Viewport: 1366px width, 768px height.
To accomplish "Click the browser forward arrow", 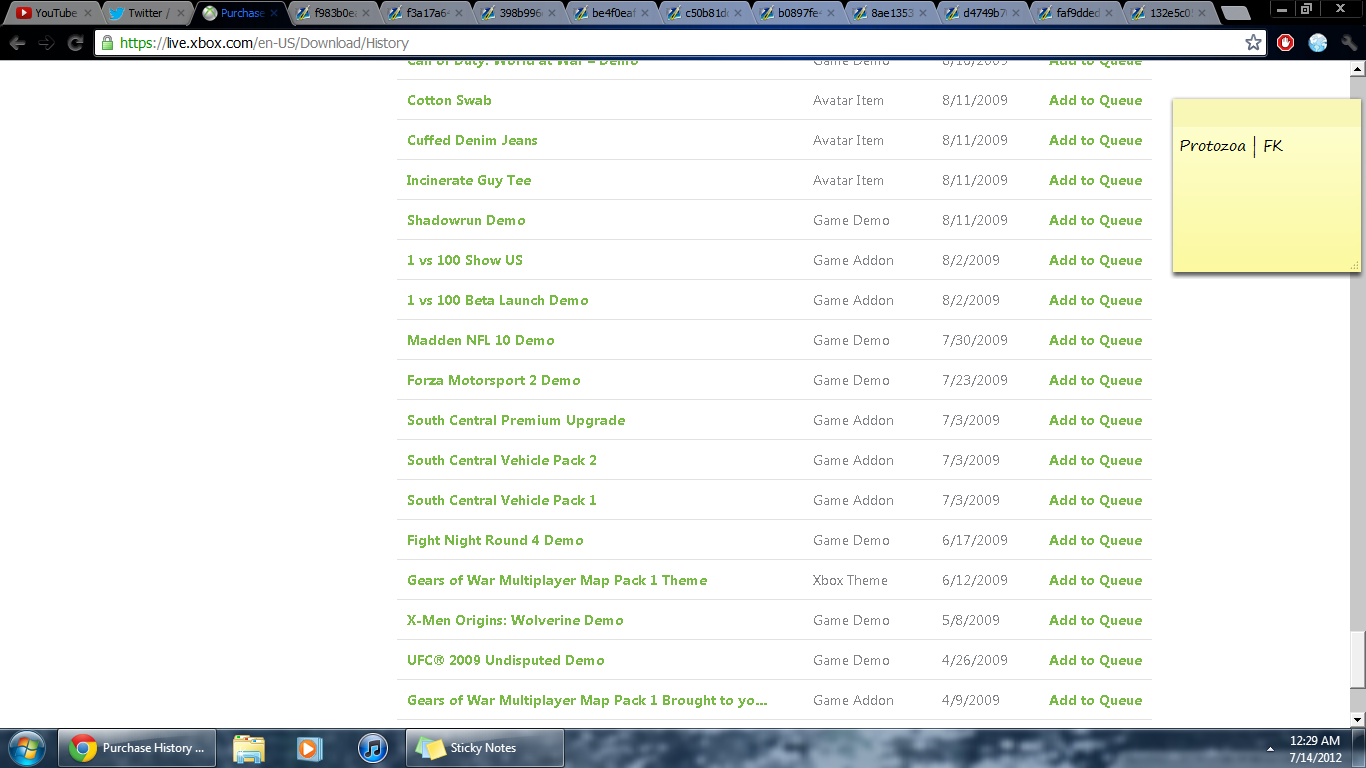I will (46, 43).
